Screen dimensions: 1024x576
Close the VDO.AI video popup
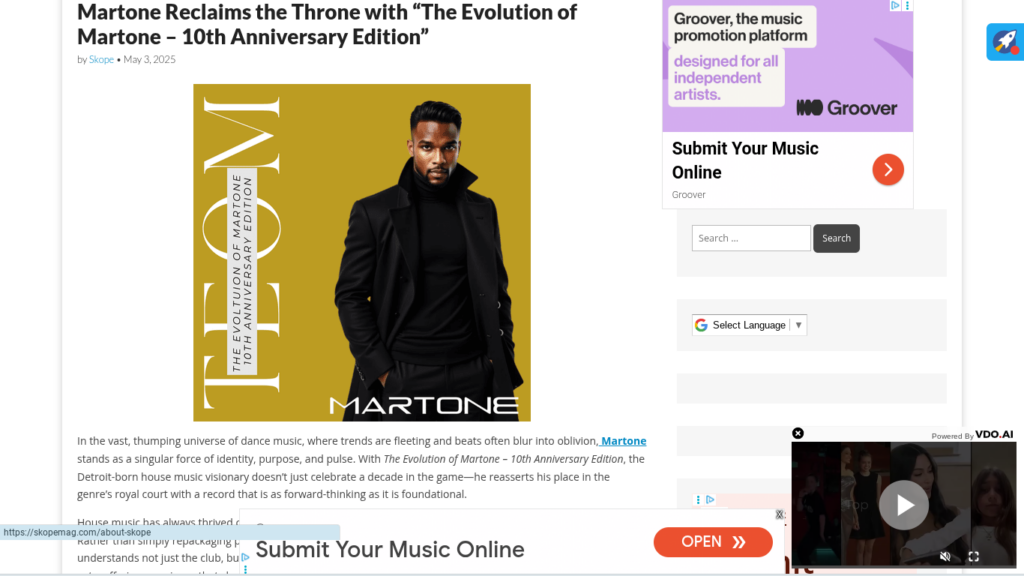(x=798, y=434)
